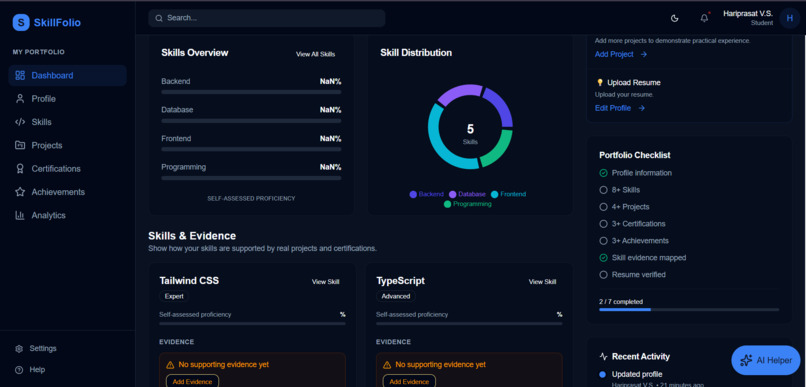Open the AI Helper button
Screen dimensions: 806x387
[766, 360]
